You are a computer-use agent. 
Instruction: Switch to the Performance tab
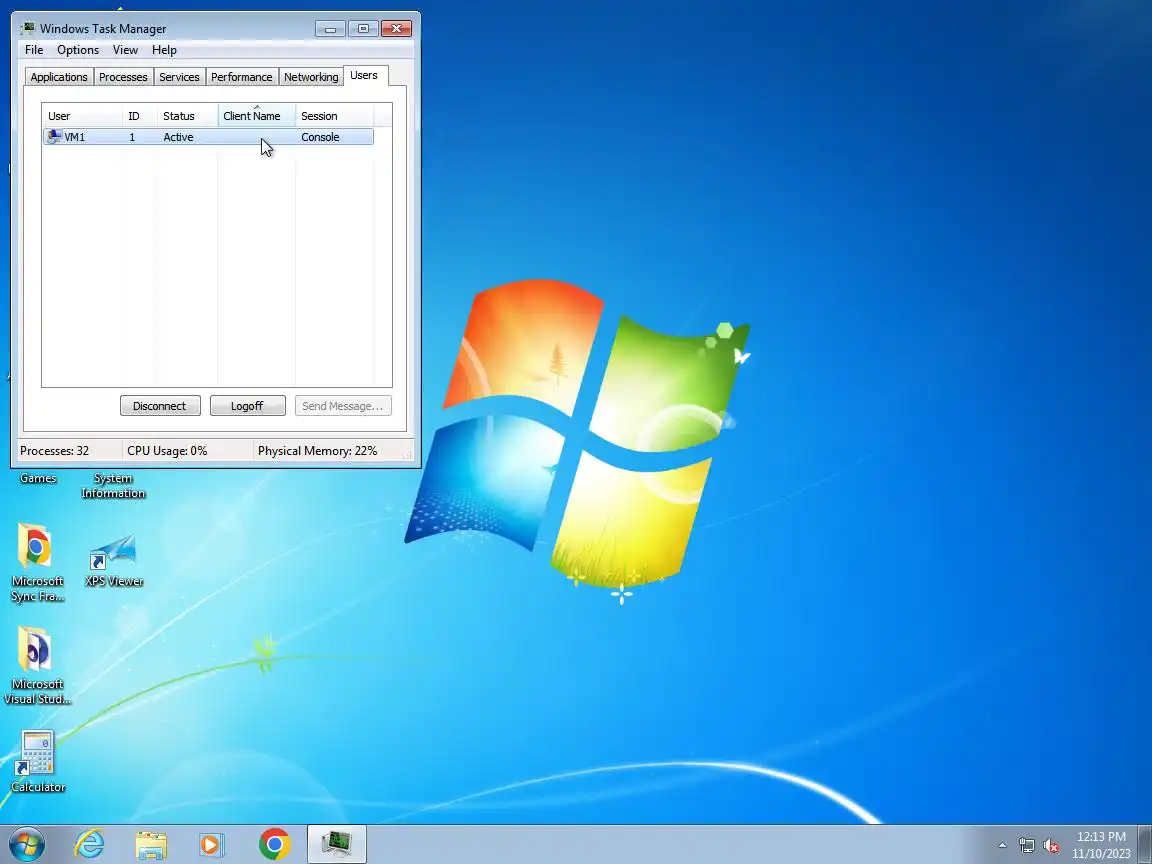point(242,77)
